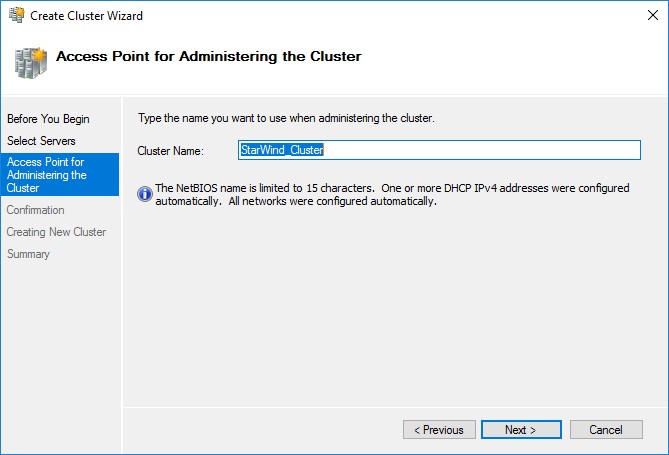Choose the Creating New Cluster step
Screen dimensions: 669x455
point(56,232)
